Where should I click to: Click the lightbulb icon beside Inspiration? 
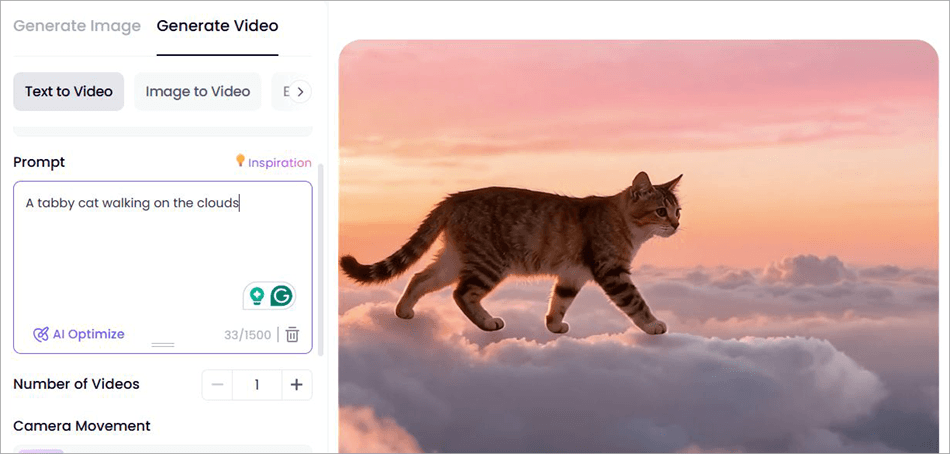(x=241, y=161)
